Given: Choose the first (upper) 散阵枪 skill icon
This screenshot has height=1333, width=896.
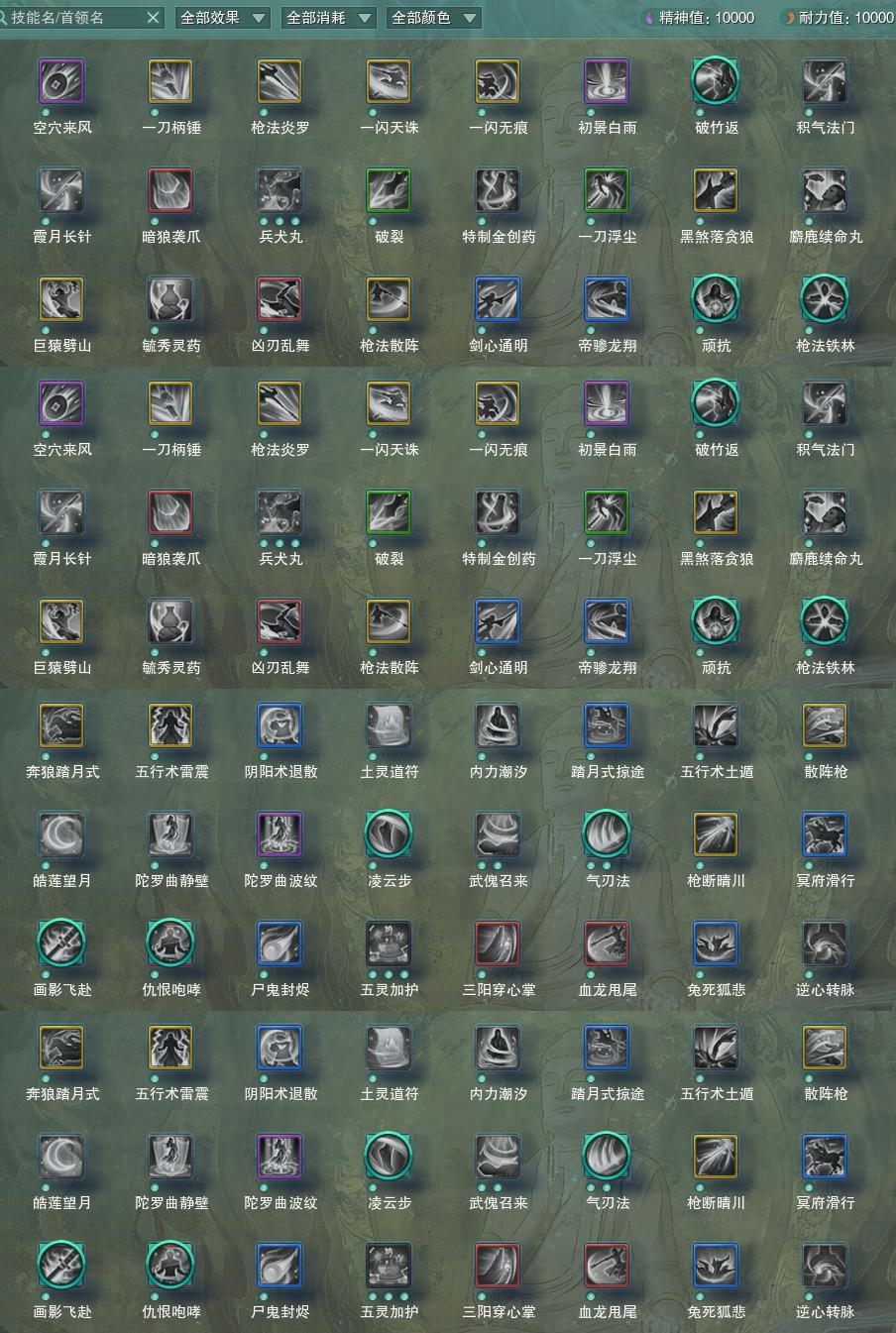Looking at the screenshot, I should pos(825,725).
